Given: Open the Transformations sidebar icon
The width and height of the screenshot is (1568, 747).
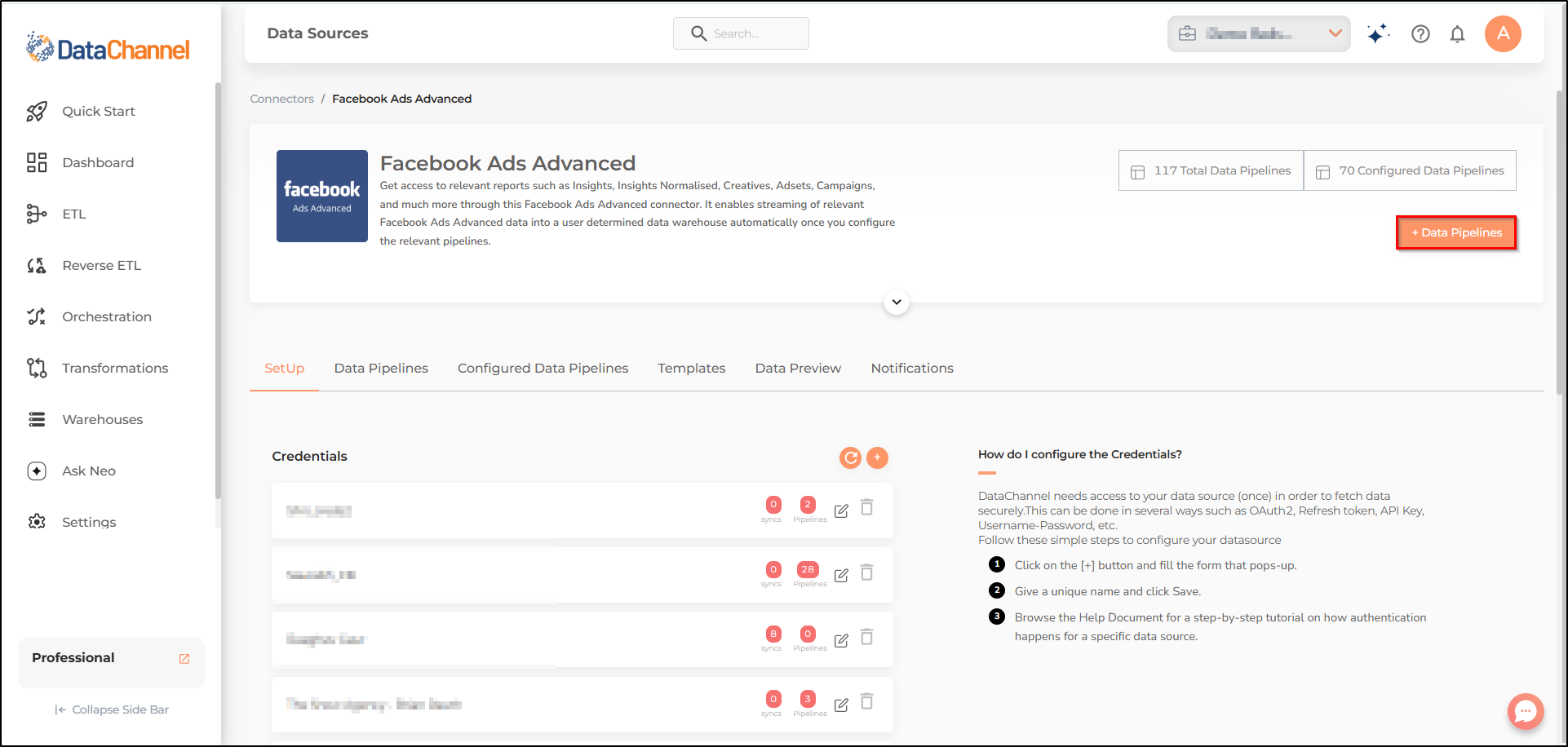Looking at the screenshot, I should point(37,368).
